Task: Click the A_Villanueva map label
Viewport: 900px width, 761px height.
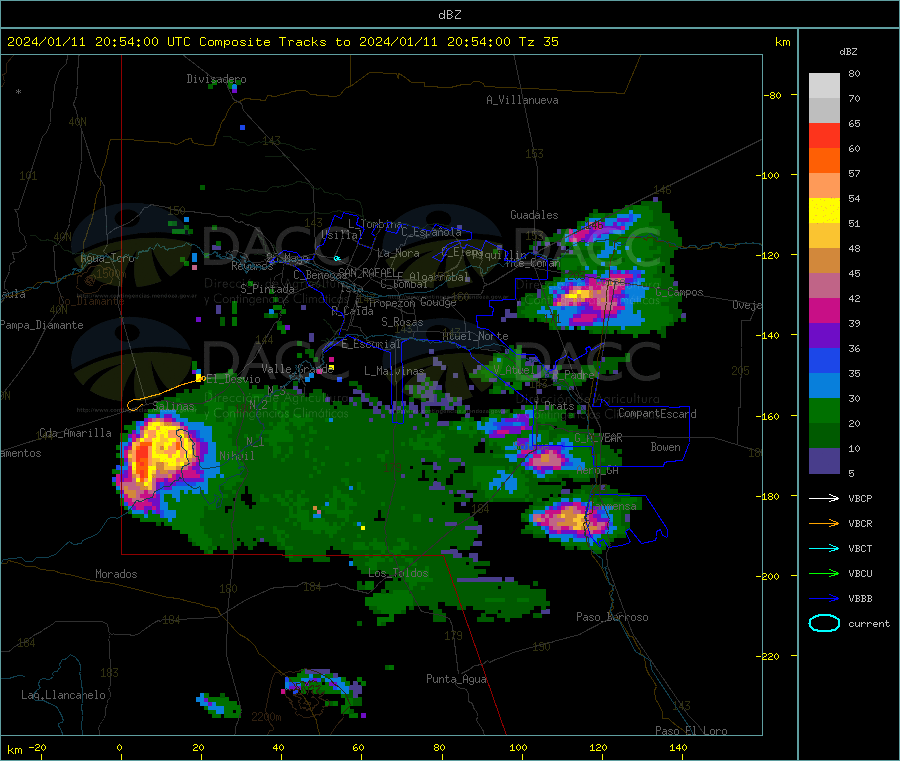Action: 522,100
